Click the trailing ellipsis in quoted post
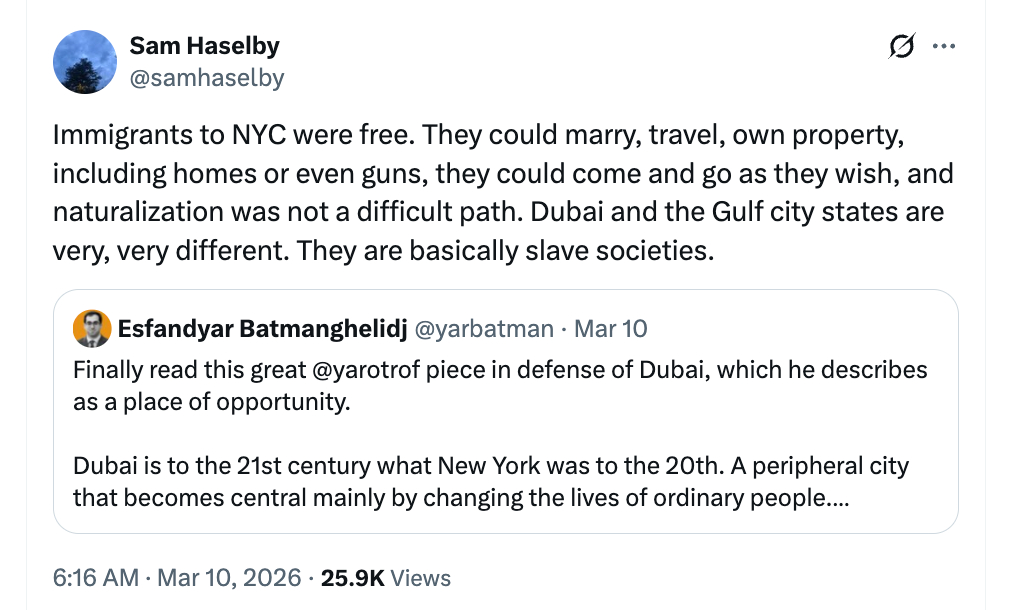The height and width of the screenshot is (610, 1034). point(834,497)
